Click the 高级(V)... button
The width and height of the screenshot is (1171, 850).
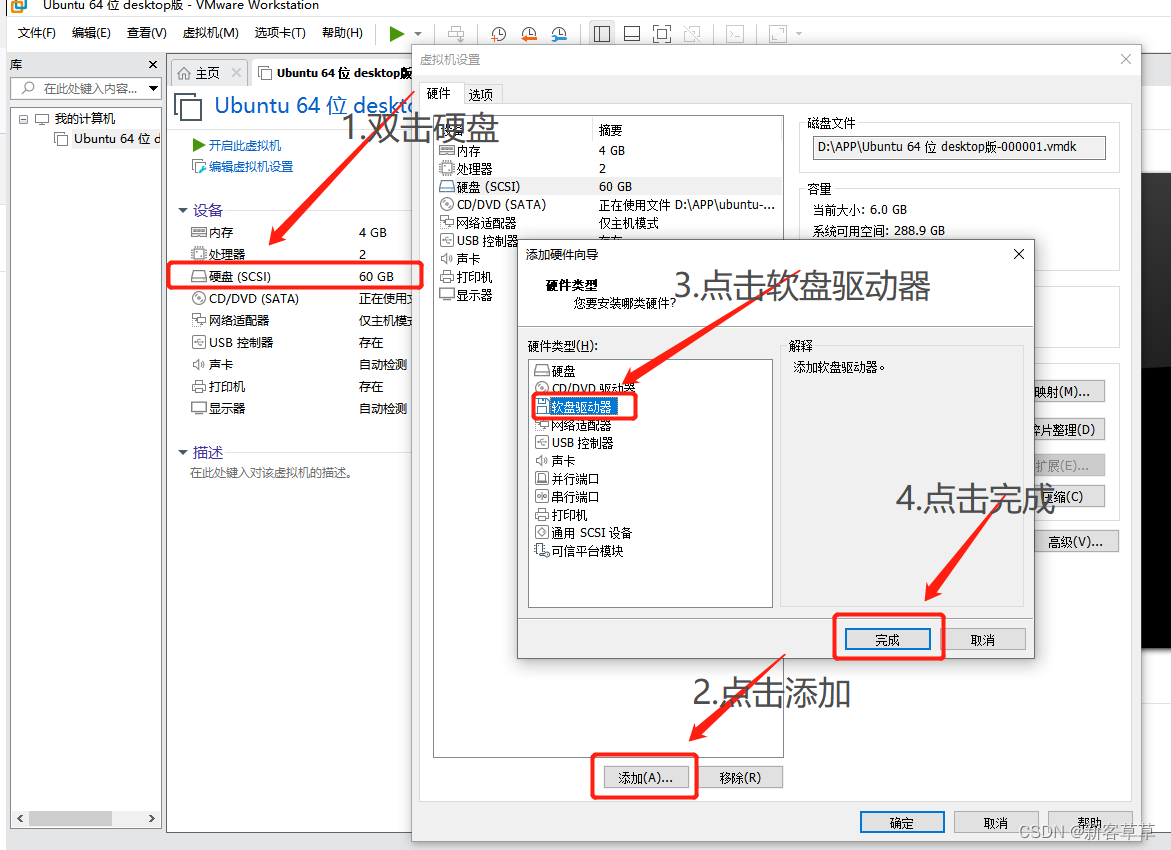click(1076, 542)
